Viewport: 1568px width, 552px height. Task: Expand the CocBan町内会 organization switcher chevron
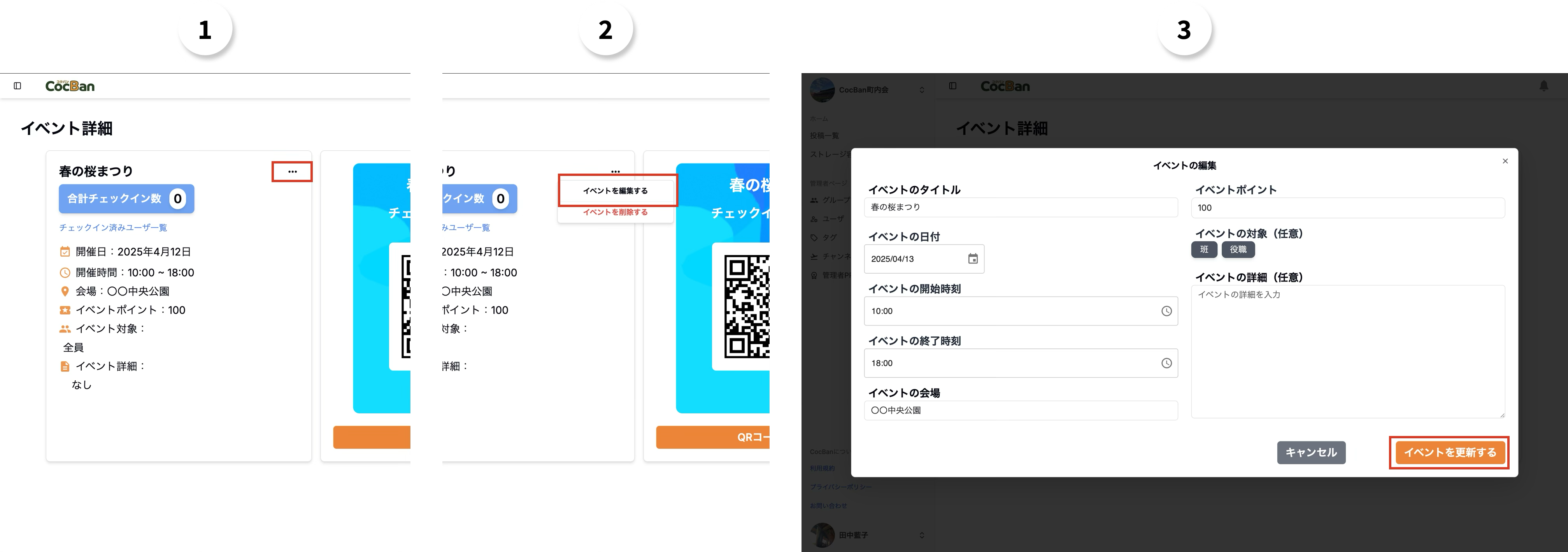click(922, 90)
